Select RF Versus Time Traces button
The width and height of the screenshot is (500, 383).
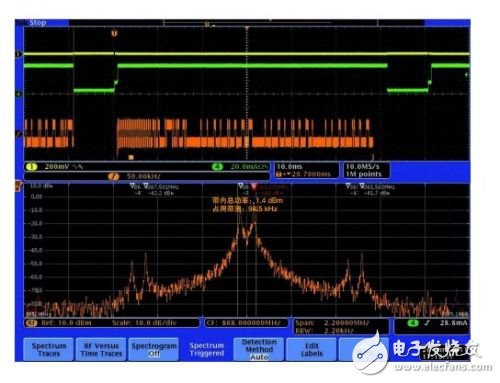[101, 349]
